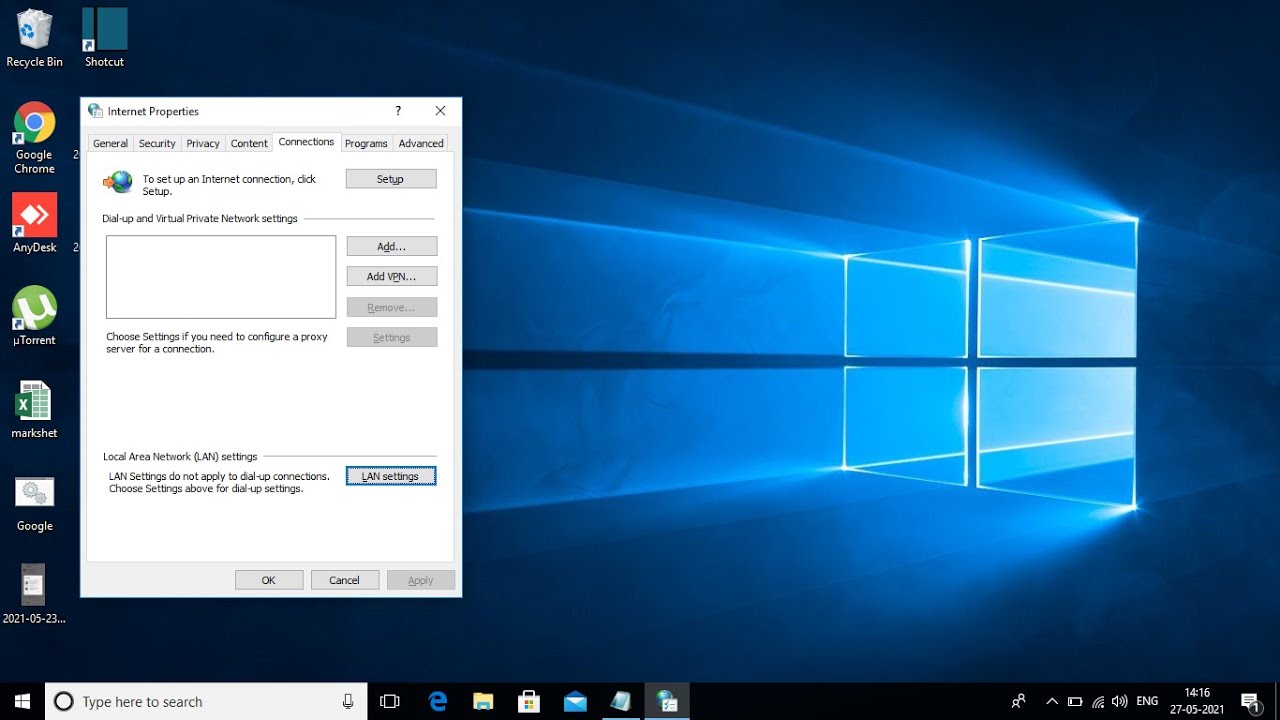1280x720 pixels.
Task: Launch Microsoft Edge from taskbar
Action: (x=437, y=701)
